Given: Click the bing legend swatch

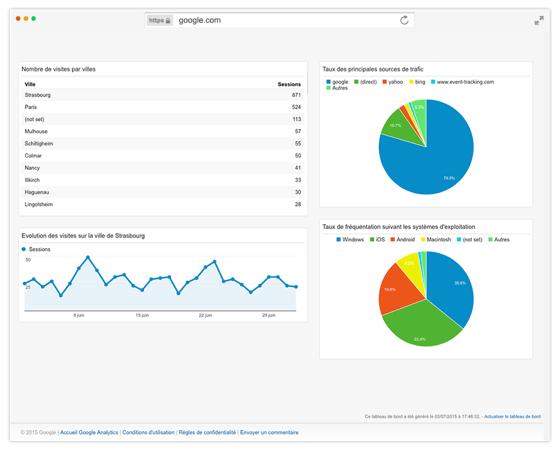Looking at the screenshot, I should coord(411,82).
